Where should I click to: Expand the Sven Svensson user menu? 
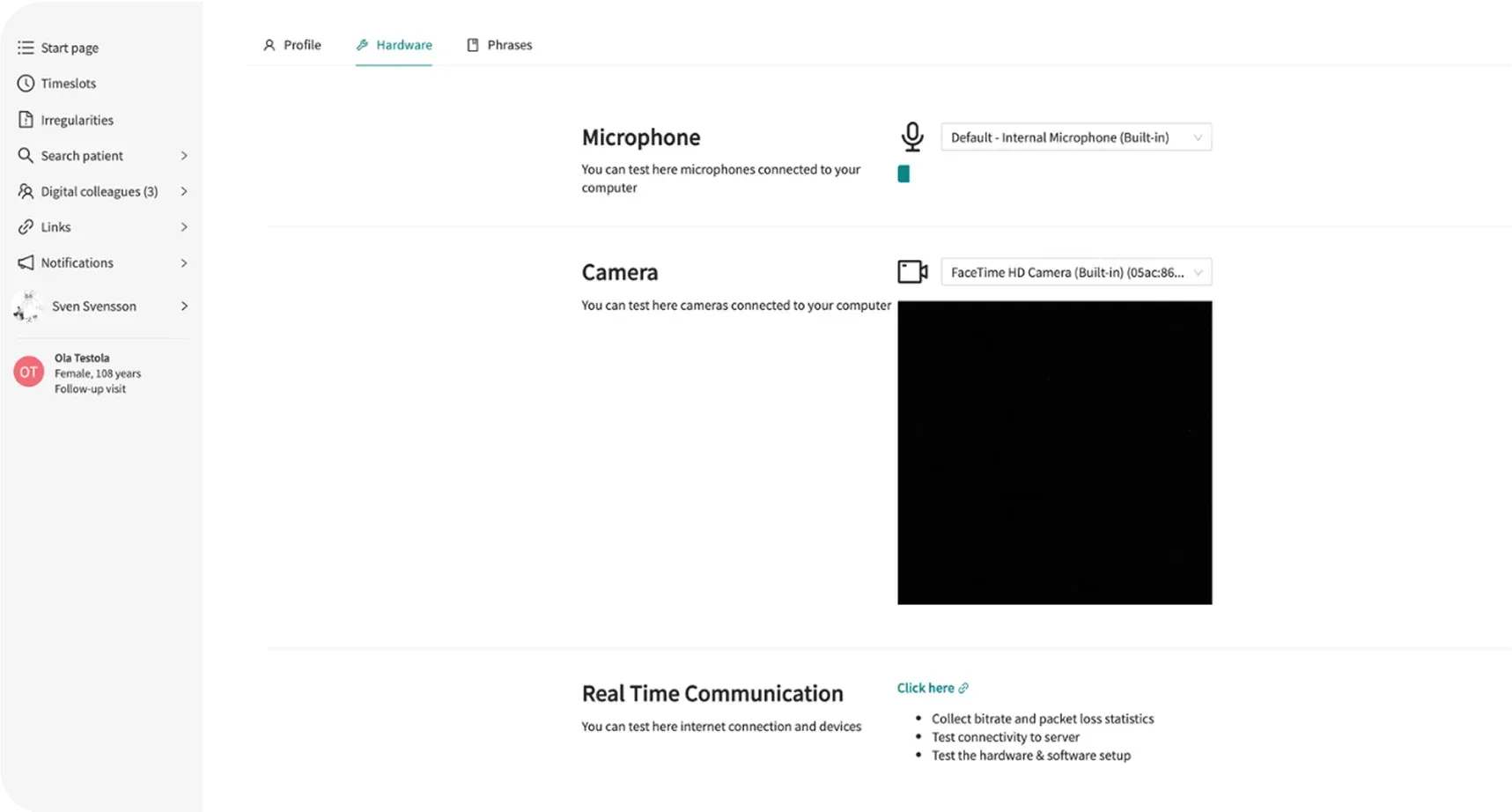184,306
